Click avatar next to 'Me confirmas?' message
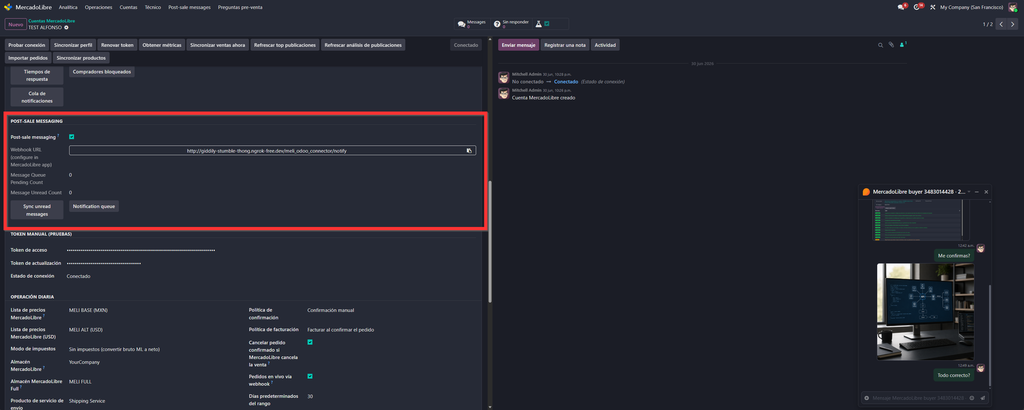 coord(980,249)
